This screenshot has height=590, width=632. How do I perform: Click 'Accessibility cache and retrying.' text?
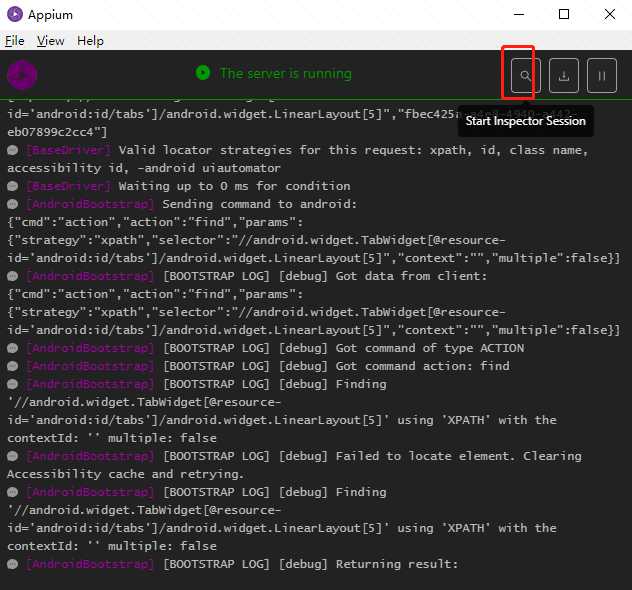125,474
